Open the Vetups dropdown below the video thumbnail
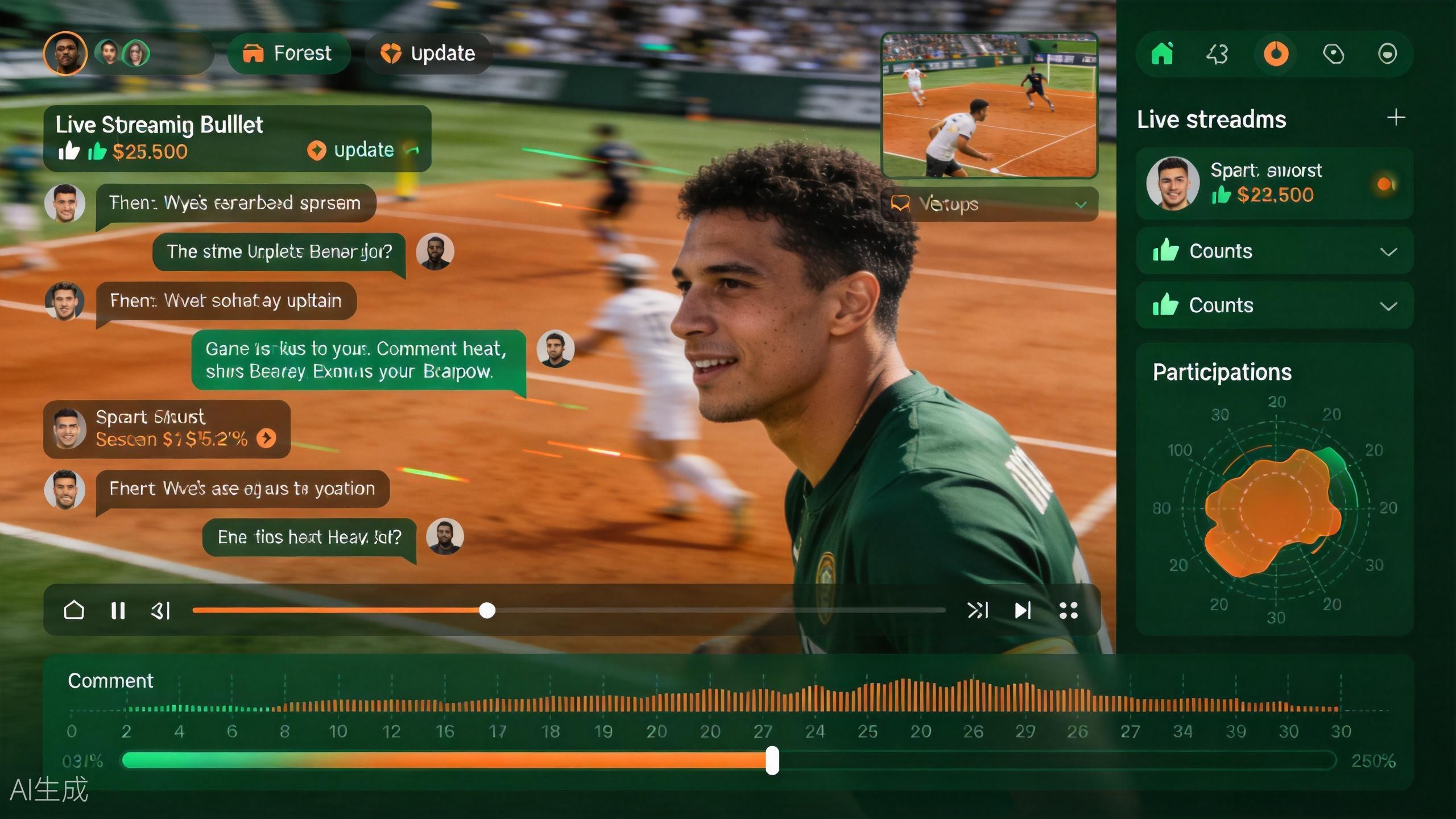1456x819 pixels. (990, 204)
